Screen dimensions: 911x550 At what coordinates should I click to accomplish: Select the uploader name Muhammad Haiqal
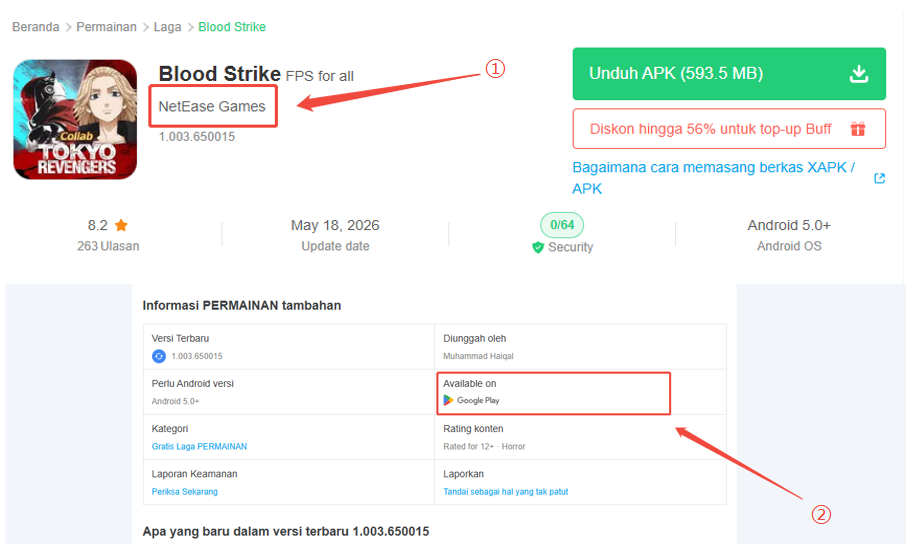click(478, 356)
